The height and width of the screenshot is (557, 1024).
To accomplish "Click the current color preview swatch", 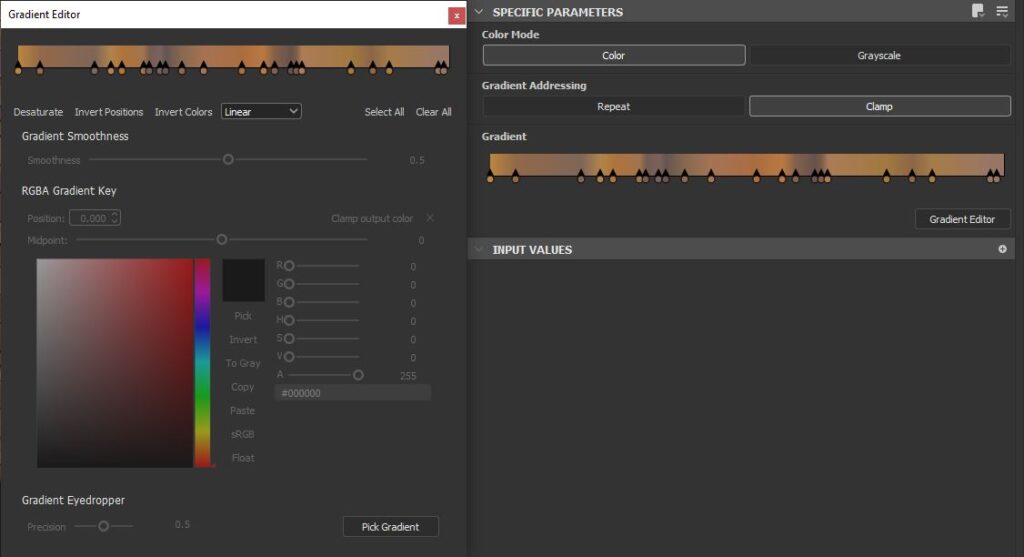I will 244,280.
